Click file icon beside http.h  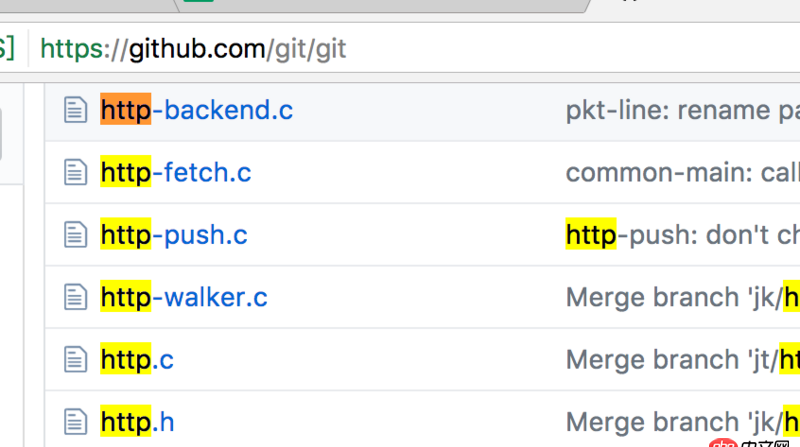[76, 422]
